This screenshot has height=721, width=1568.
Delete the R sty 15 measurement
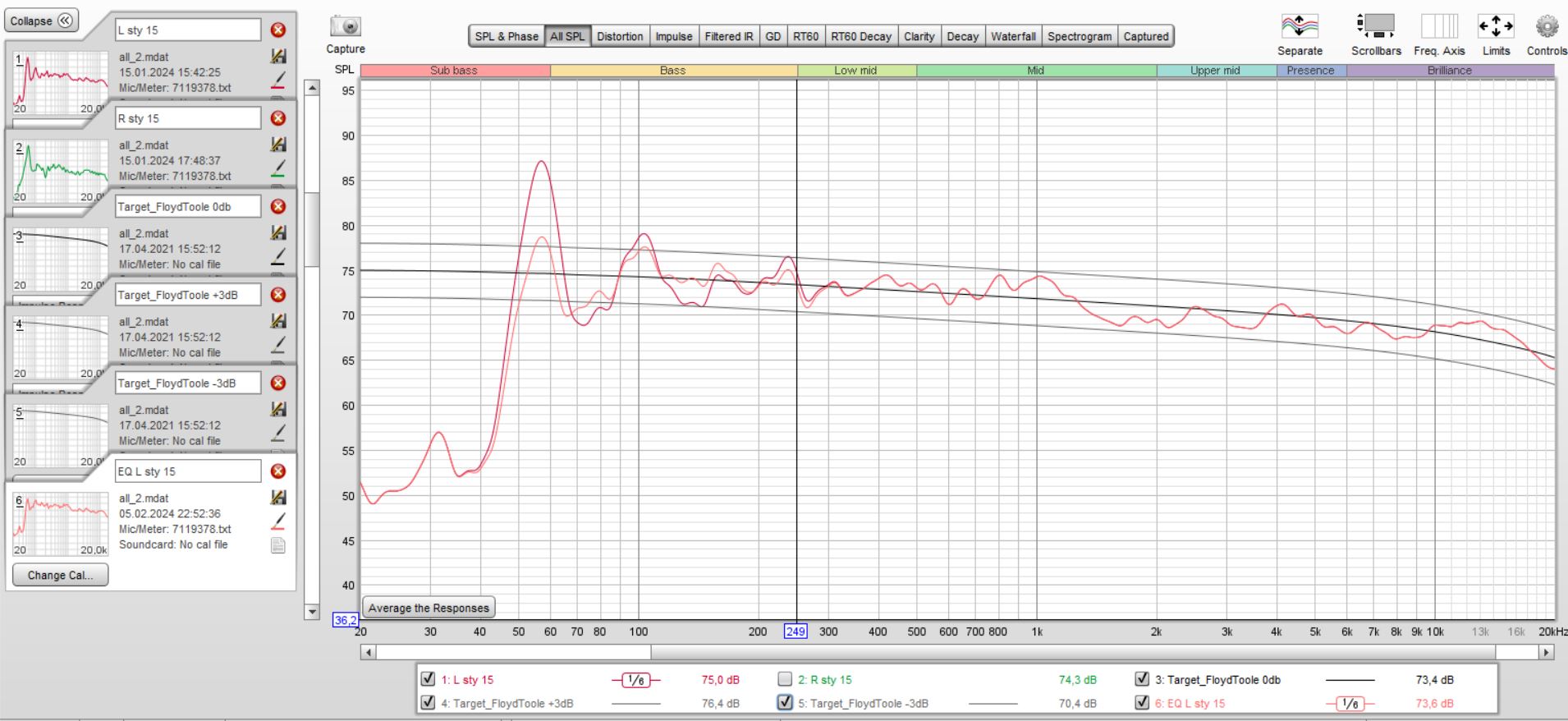point(278,118)
